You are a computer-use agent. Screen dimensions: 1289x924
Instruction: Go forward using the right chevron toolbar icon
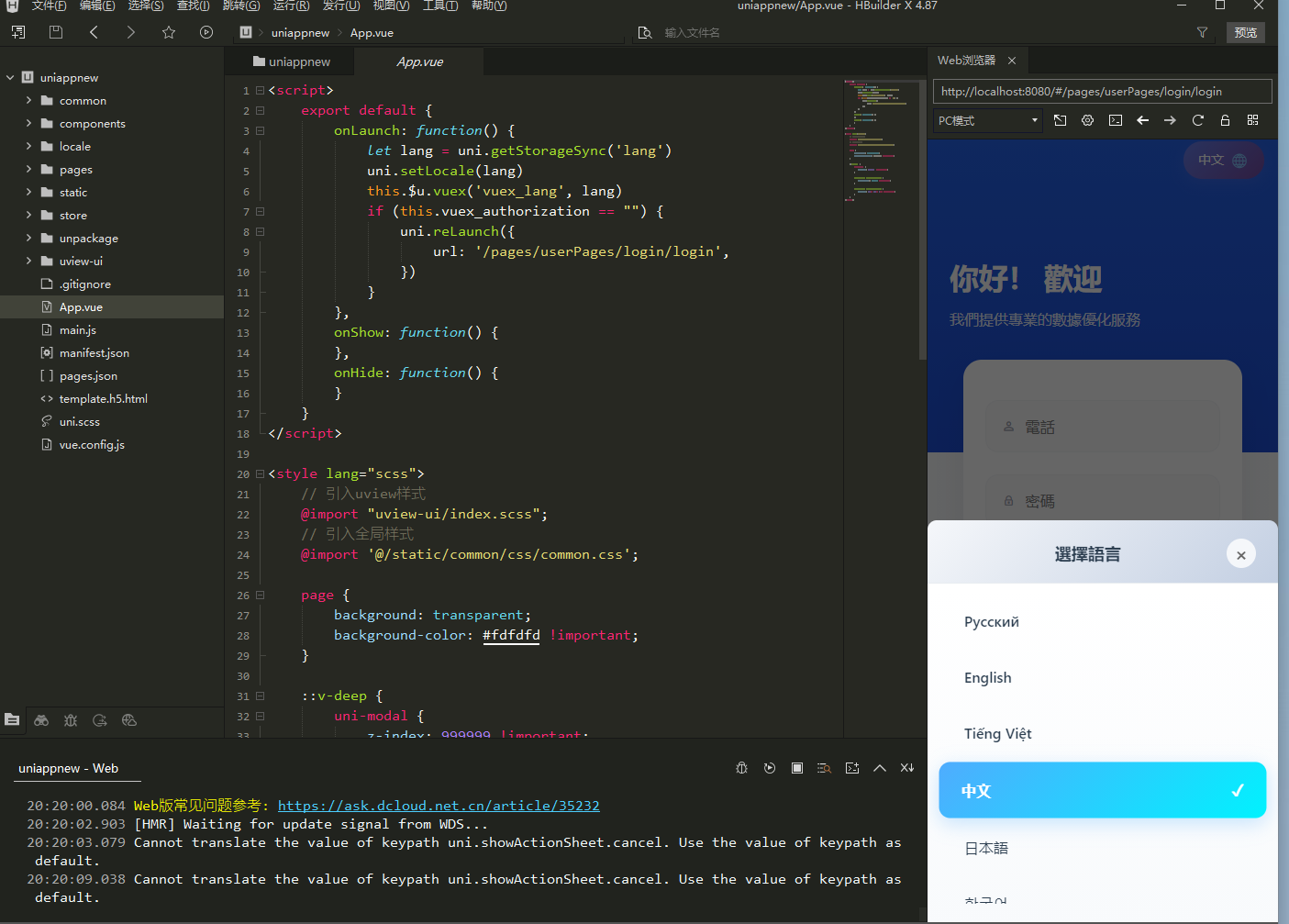[131, 32]
